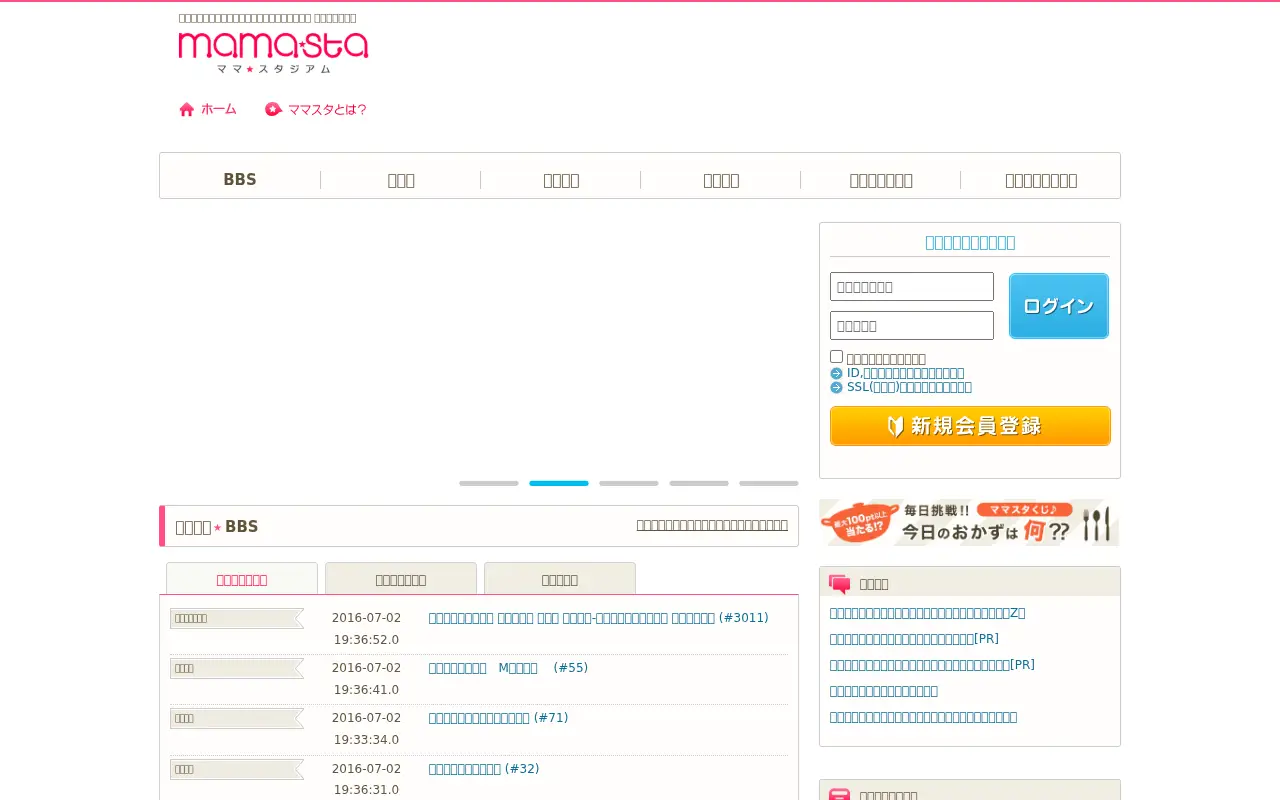Image resolution: width=1280 pixels, height=800 pixels.
Task: Tick the checkbox under the password field
Action: pyautogui.click(x=836, y=357)
